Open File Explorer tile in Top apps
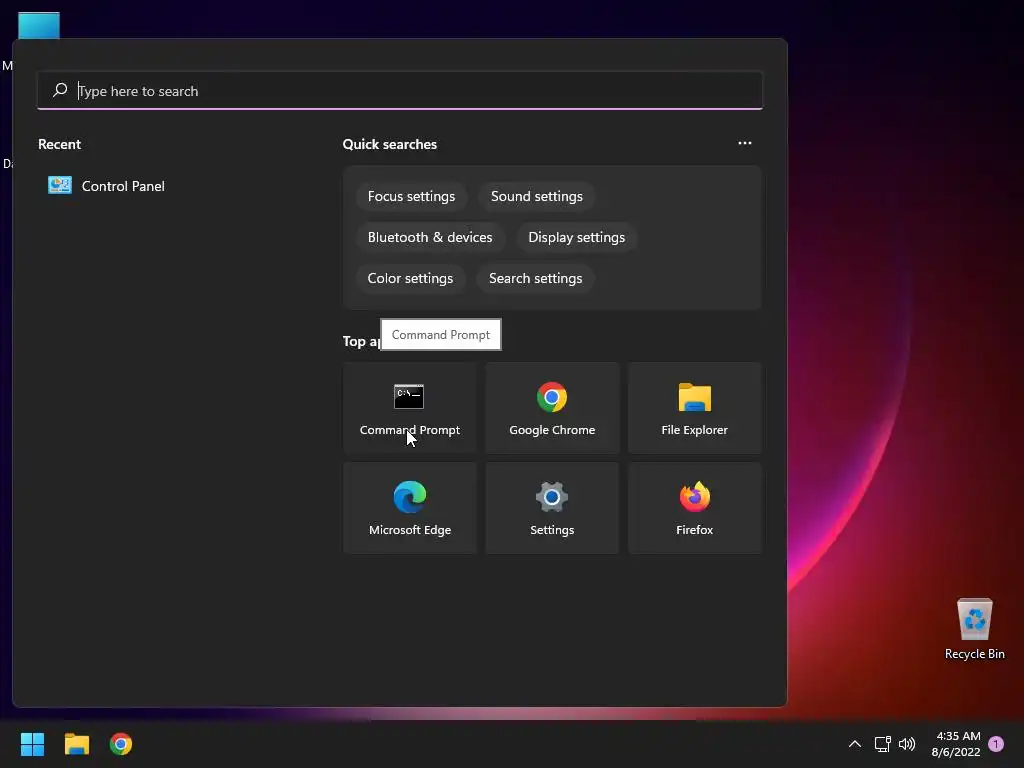The image size is (1024, 768). [x=694, y=408]
